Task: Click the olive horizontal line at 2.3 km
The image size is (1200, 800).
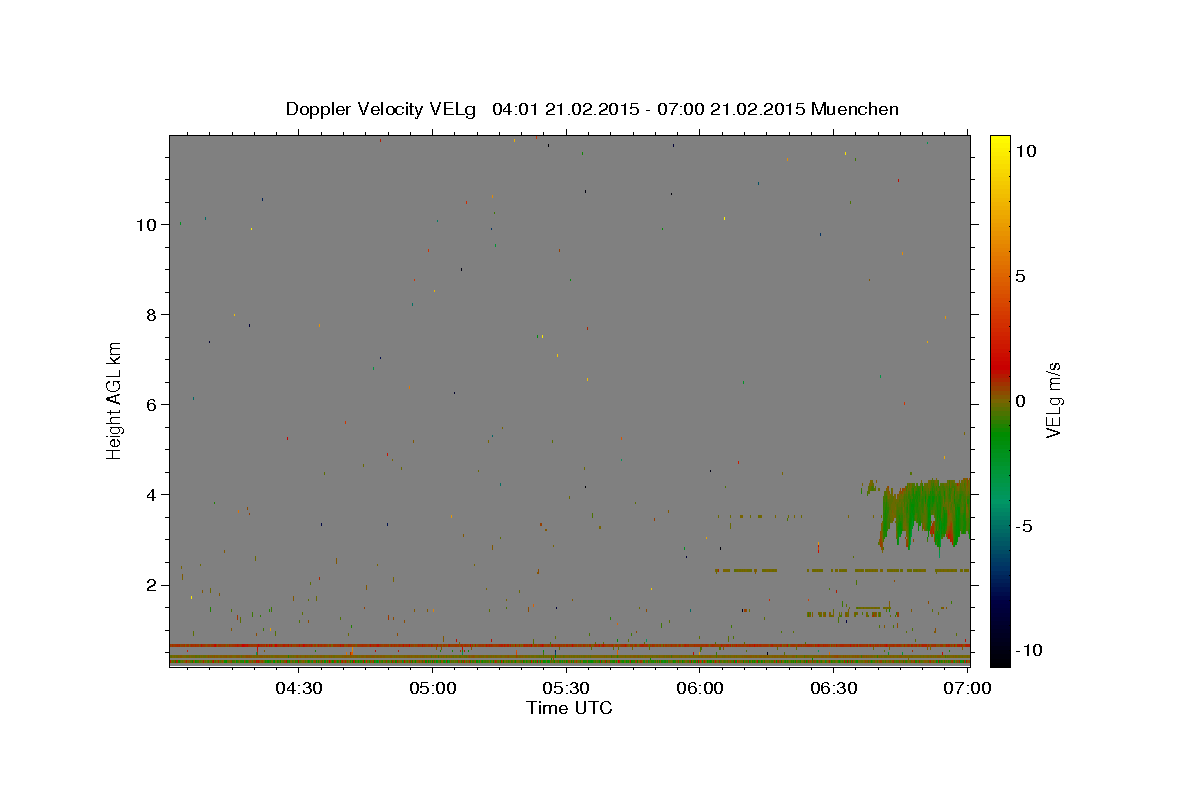Action: tap(842, 570)
